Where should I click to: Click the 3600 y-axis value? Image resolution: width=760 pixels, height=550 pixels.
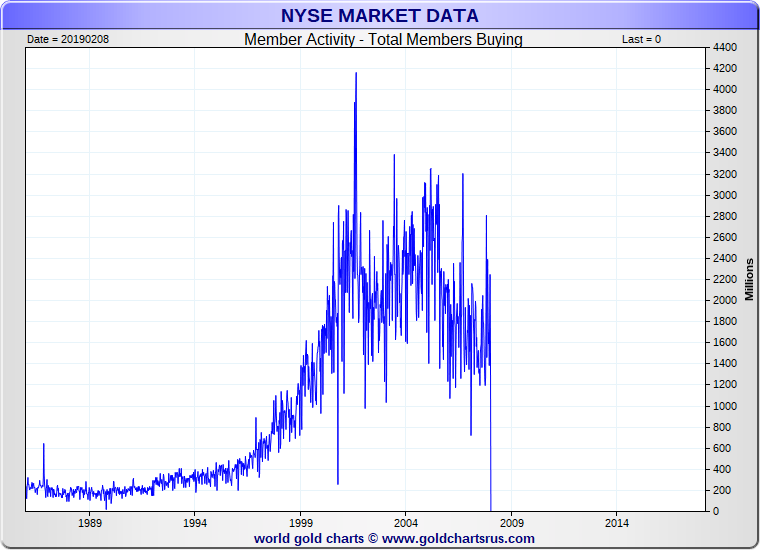[725, 131]
